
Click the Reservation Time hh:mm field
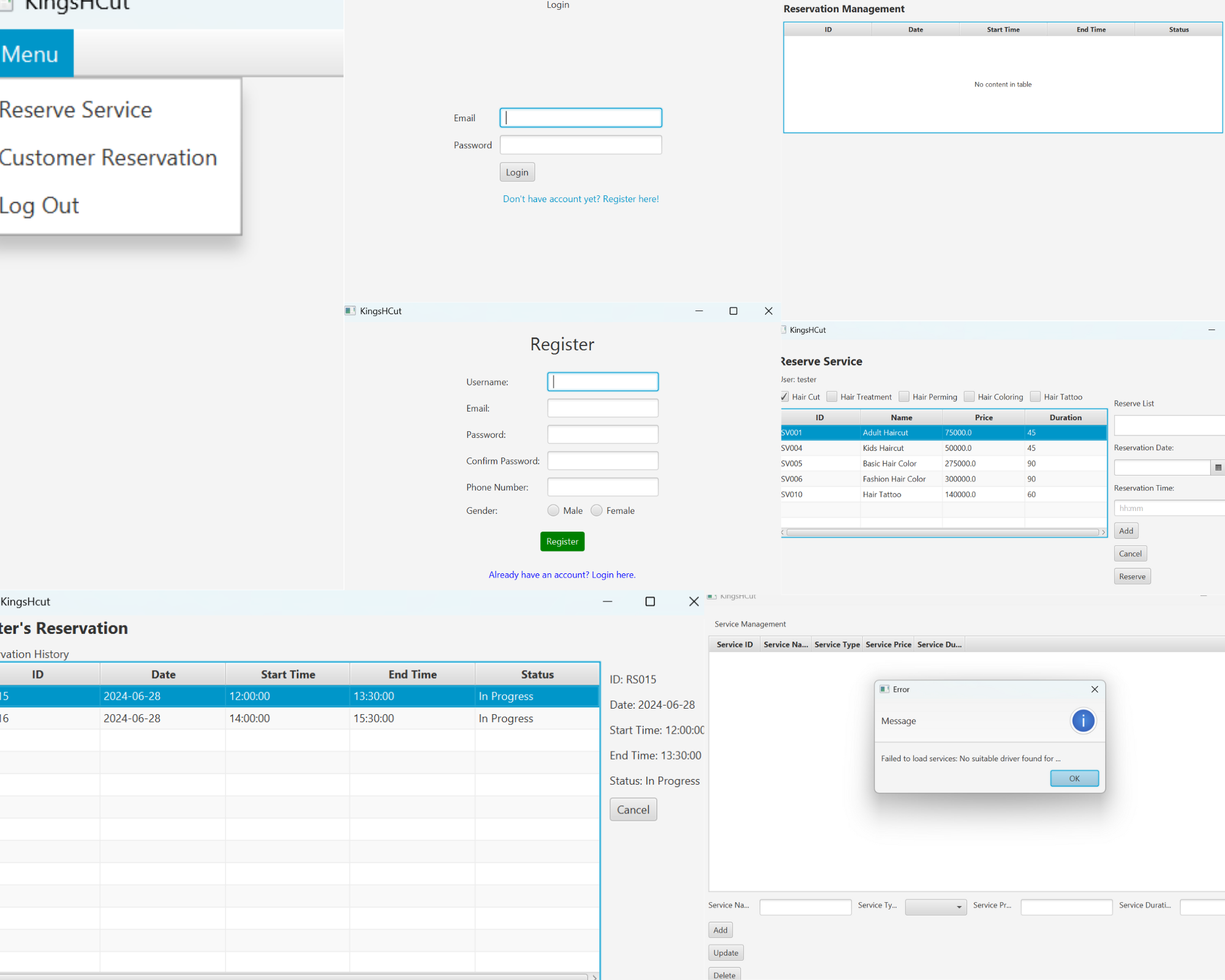(x=1169, y=508)
